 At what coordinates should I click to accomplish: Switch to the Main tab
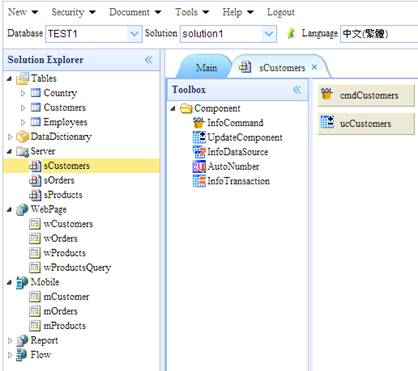tap(206, 68)
